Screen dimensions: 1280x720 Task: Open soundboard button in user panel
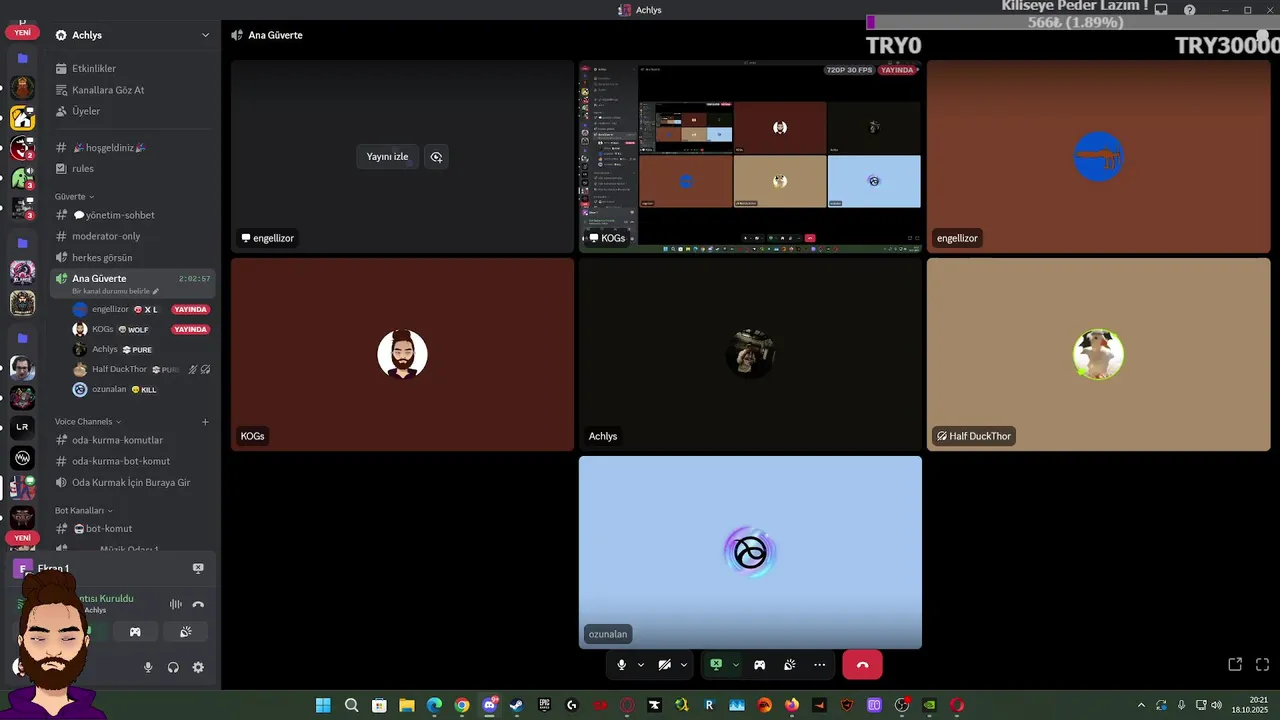185,632
